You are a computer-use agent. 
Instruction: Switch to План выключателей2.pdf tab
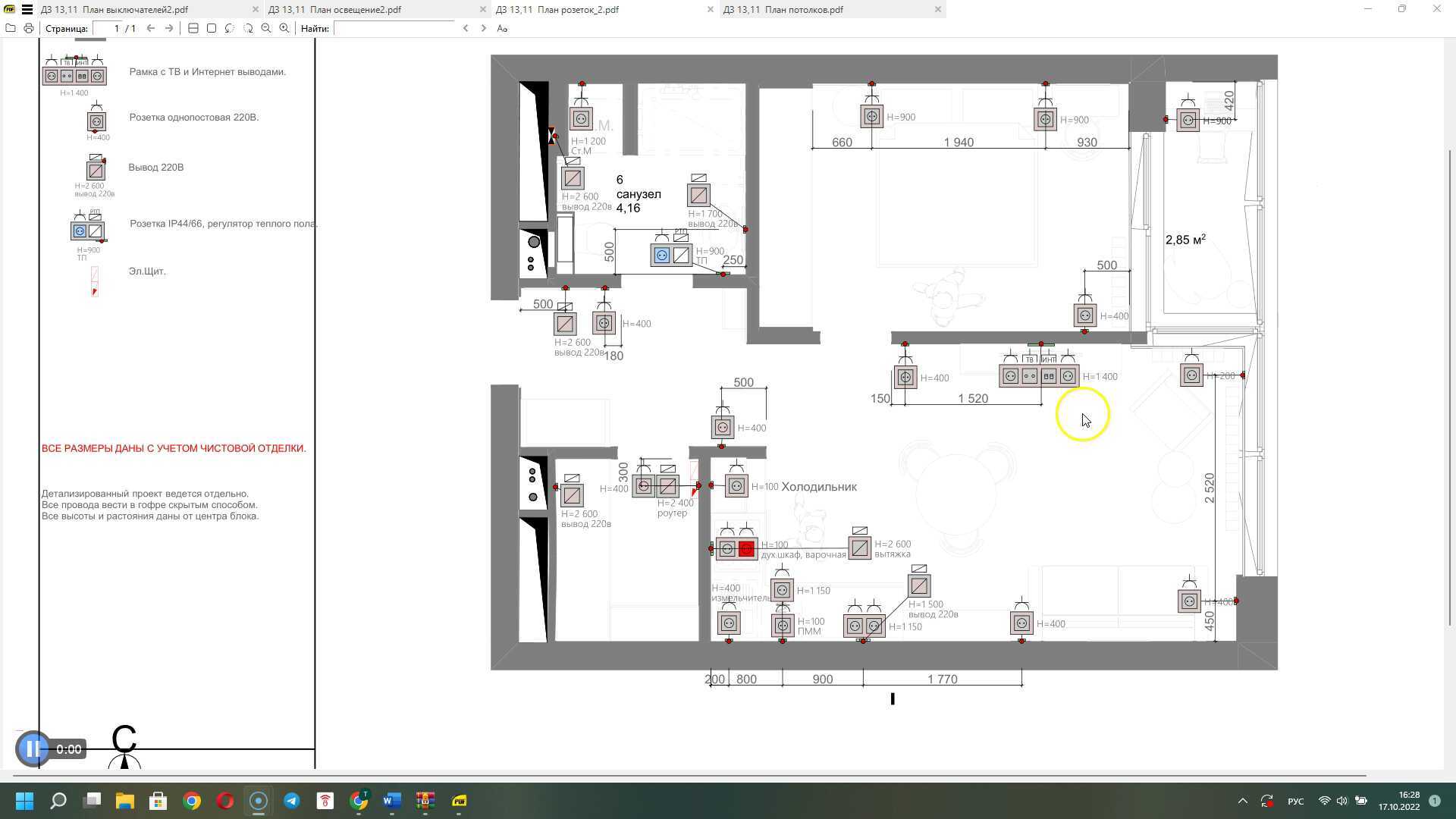pyautogui.click(x=114, y=10)
